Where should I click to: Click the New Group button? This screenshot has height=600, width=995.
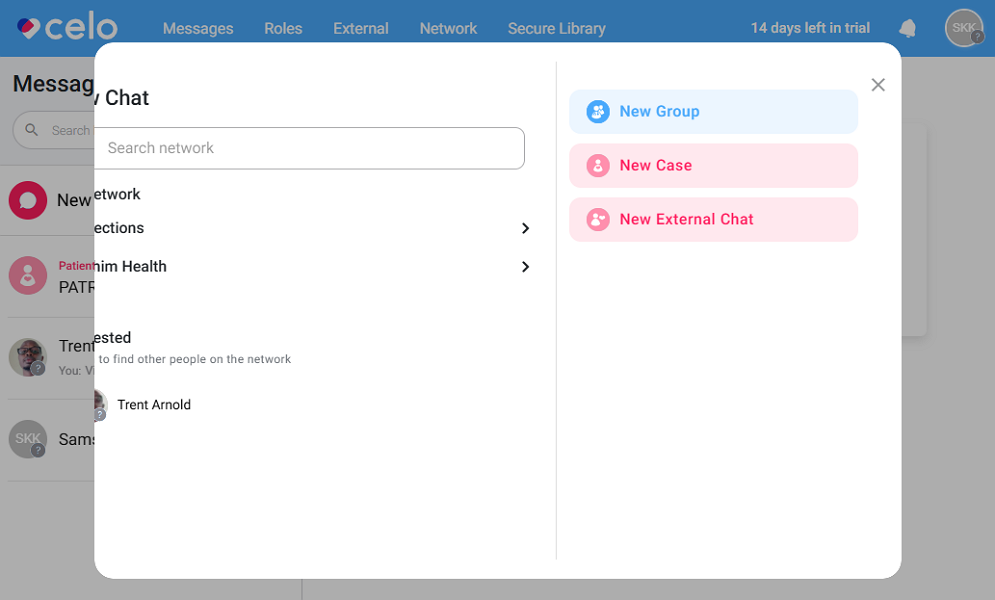[713, 112]
